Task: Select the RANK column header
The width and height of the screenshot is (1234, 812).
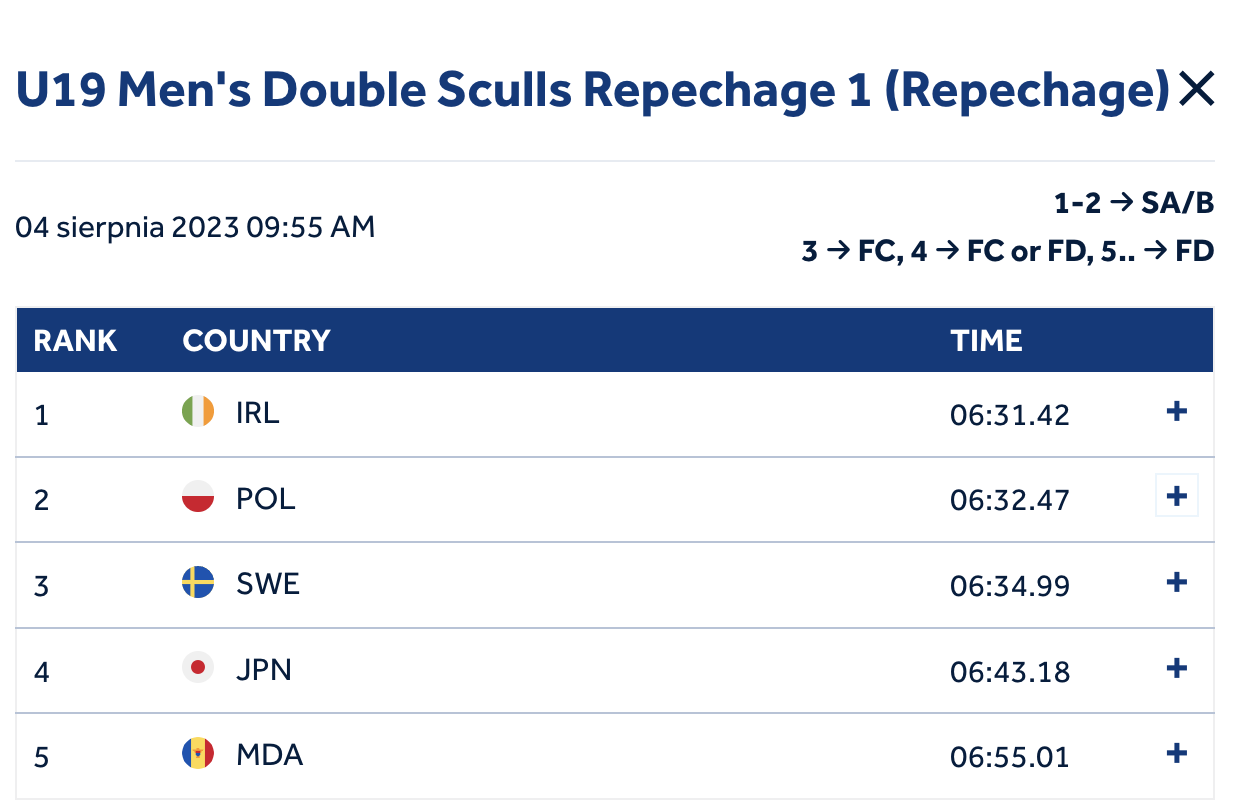Action: (x=75, y=341)
